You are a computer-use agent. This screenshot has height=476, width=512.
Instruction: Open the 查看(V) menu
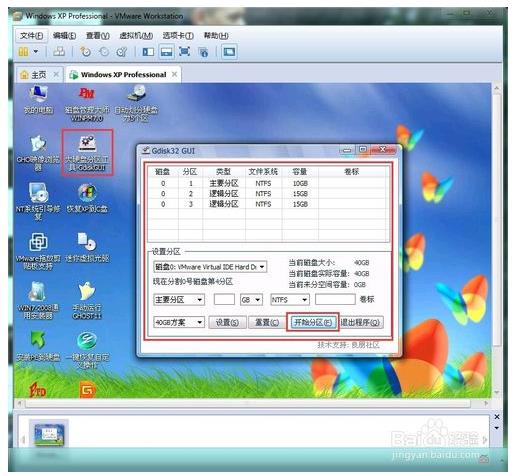click(x=98, y=35)
